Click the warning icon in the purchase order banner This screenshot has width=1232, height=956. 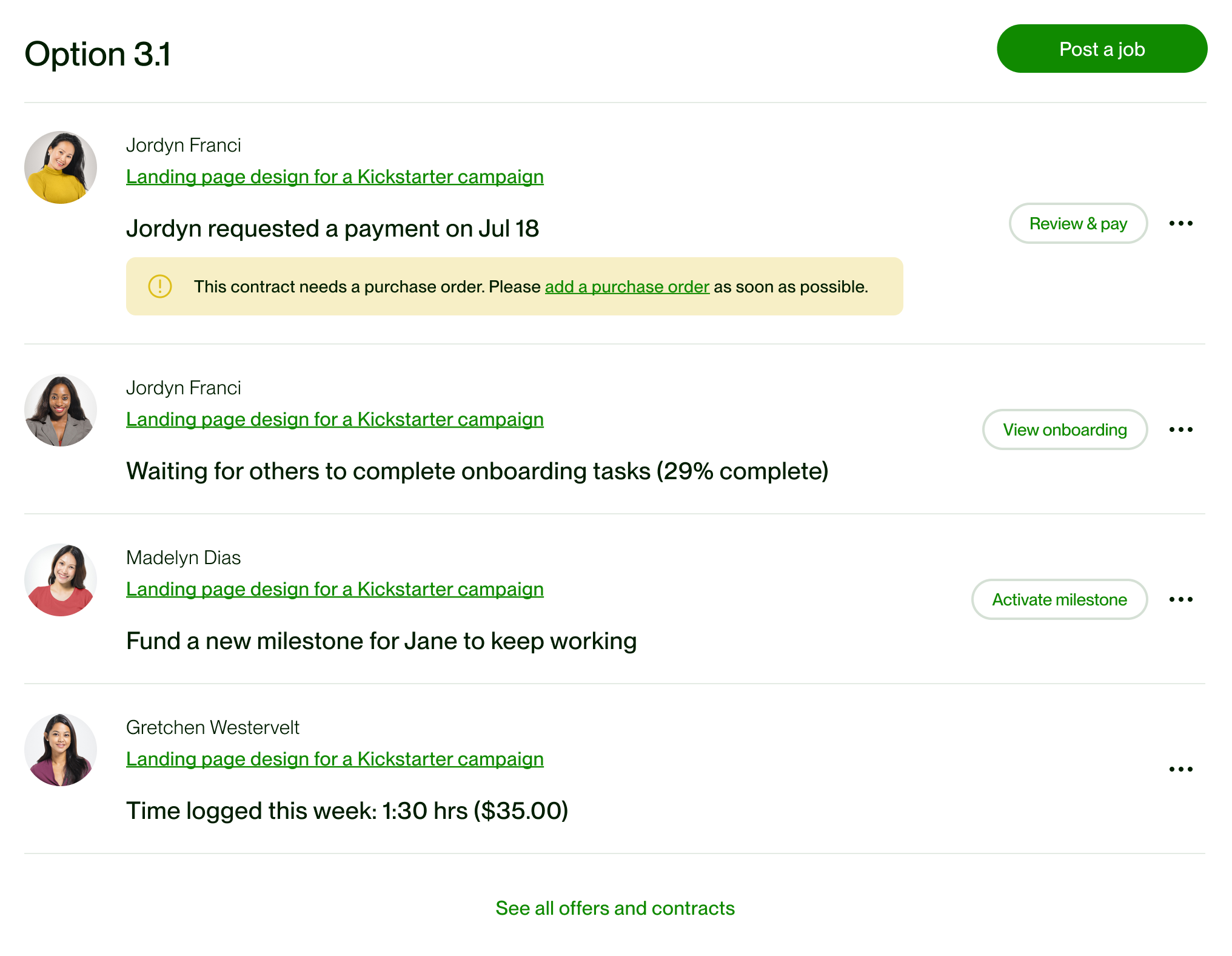[160, 286]
